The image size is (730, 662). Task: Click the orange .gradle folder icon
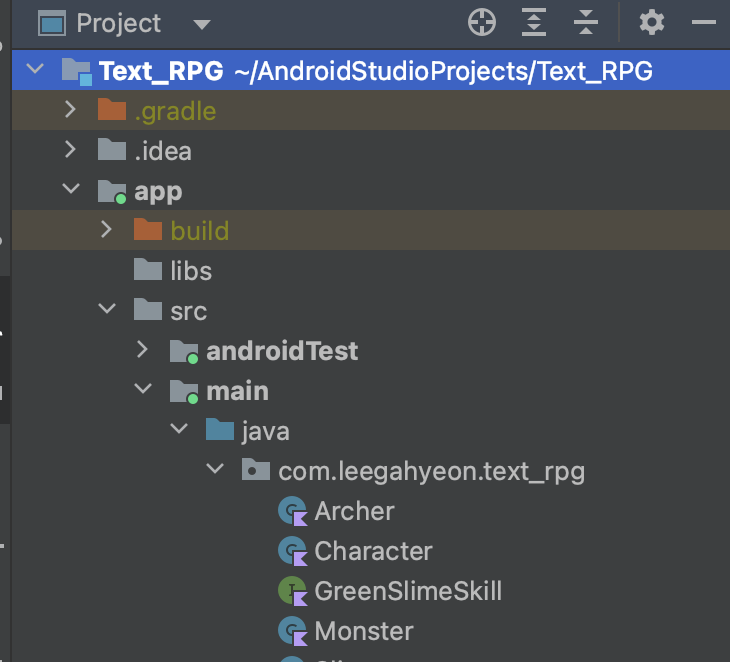click(x=112, y=110)
